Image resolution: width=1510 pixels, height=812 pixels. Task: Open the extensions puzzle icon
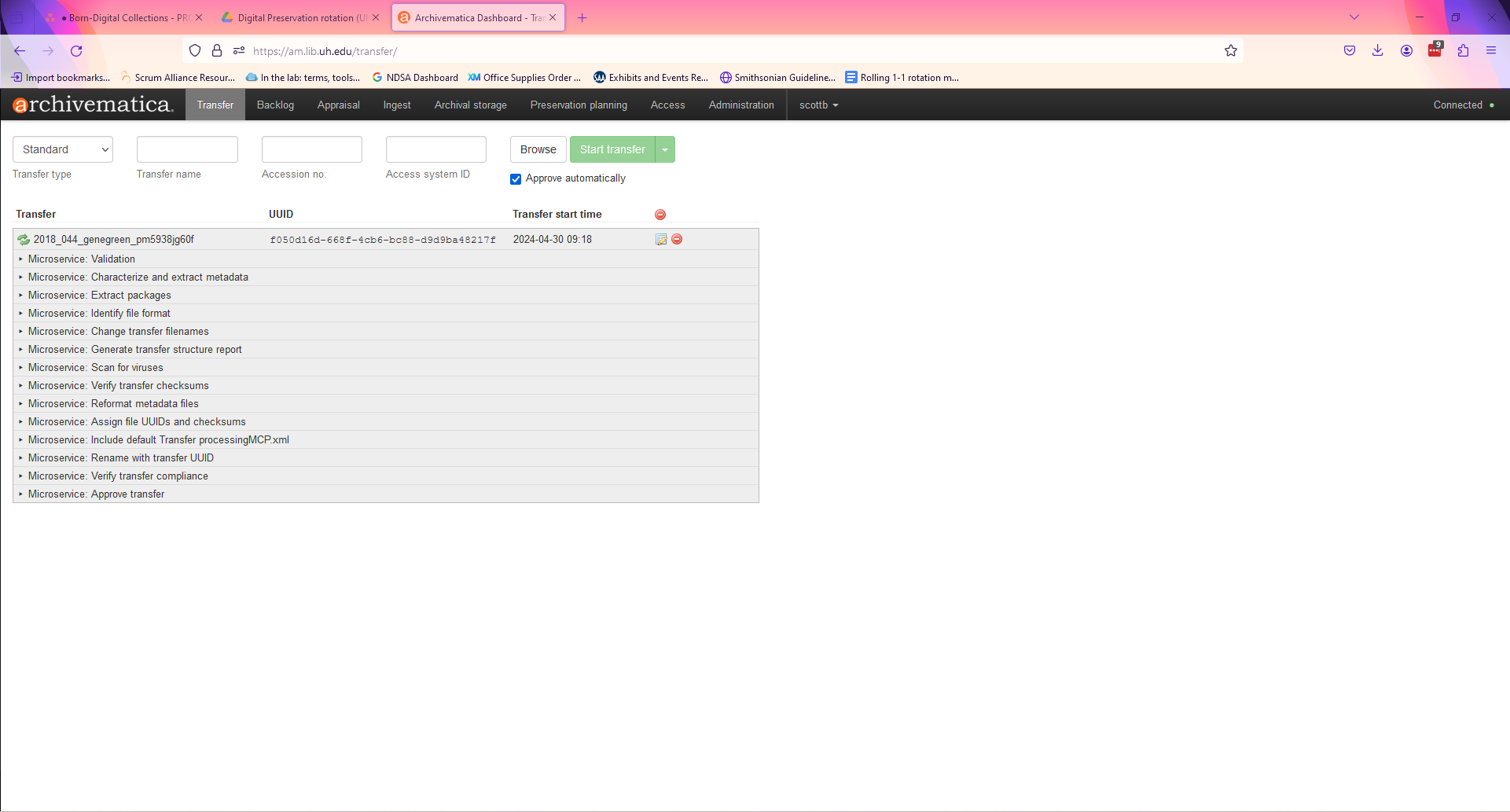click(x=1463, y=51)
